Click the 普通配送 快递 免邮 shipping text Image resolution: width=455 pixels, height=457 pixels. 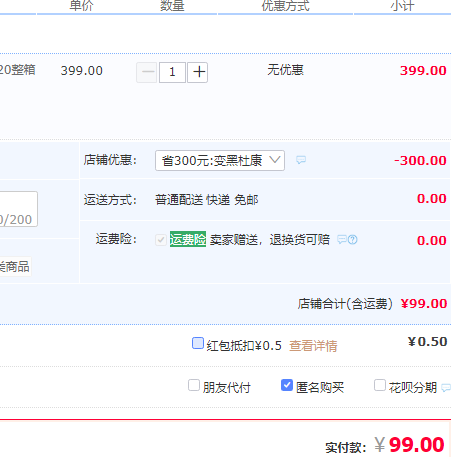207,200
